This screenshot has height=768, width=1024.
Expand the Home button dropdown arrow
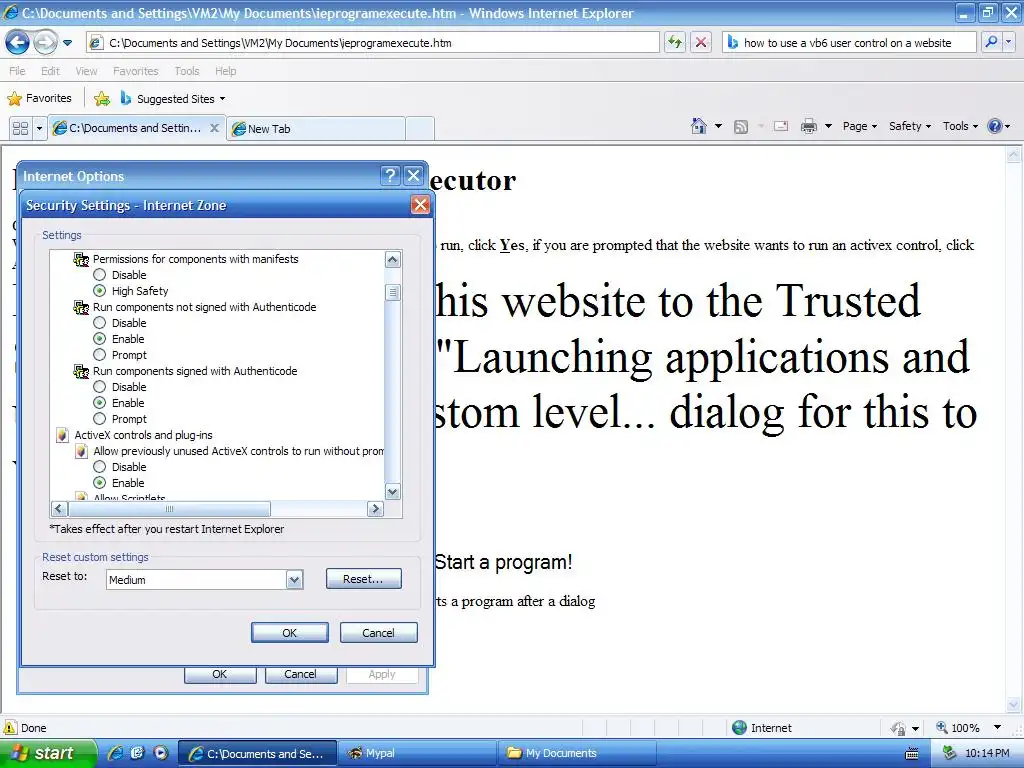tap(718, 126)
